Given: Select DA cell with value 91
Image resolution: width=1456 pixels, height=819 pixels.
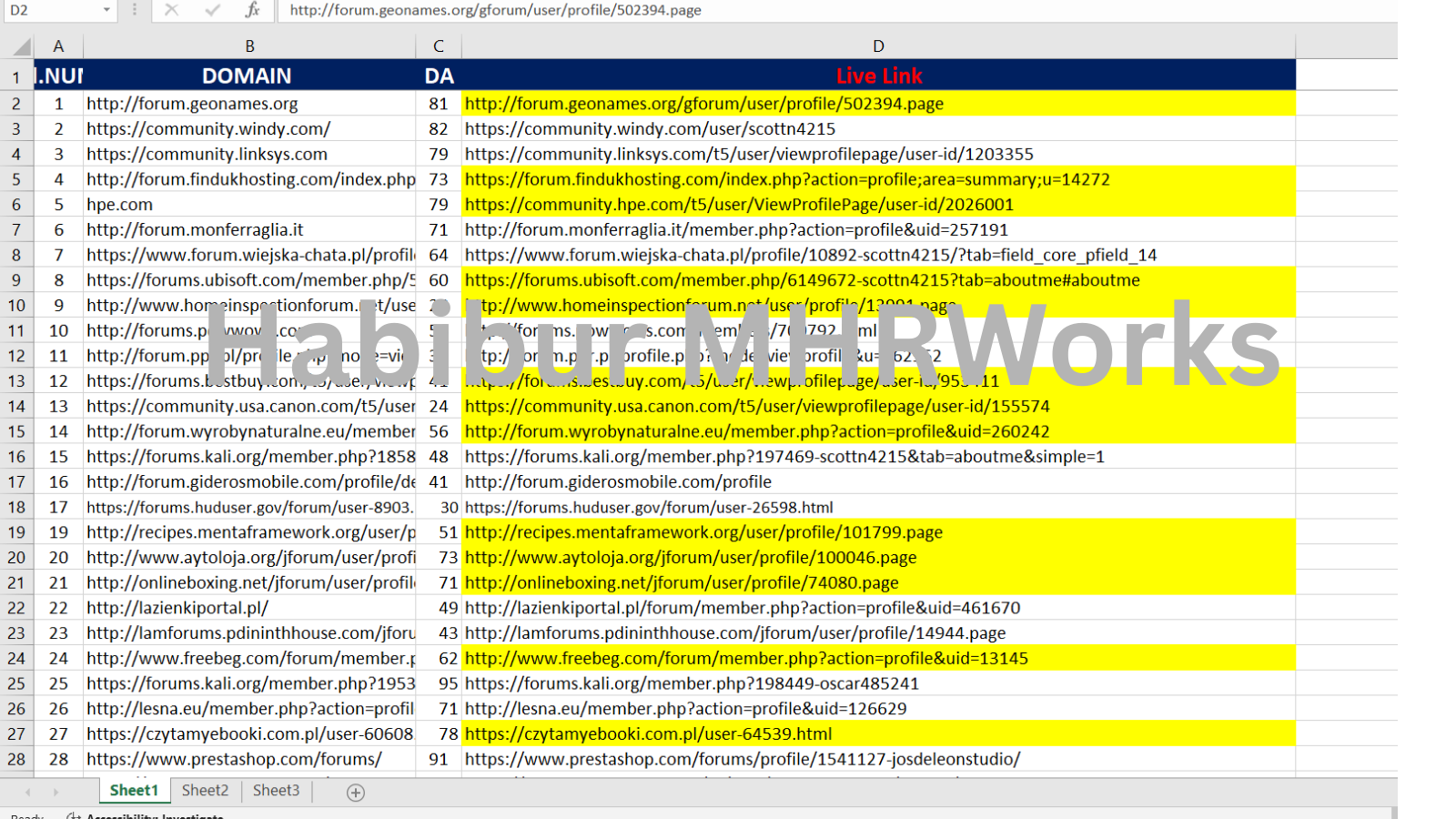Looking at the screenshot, I should [439, 759].
